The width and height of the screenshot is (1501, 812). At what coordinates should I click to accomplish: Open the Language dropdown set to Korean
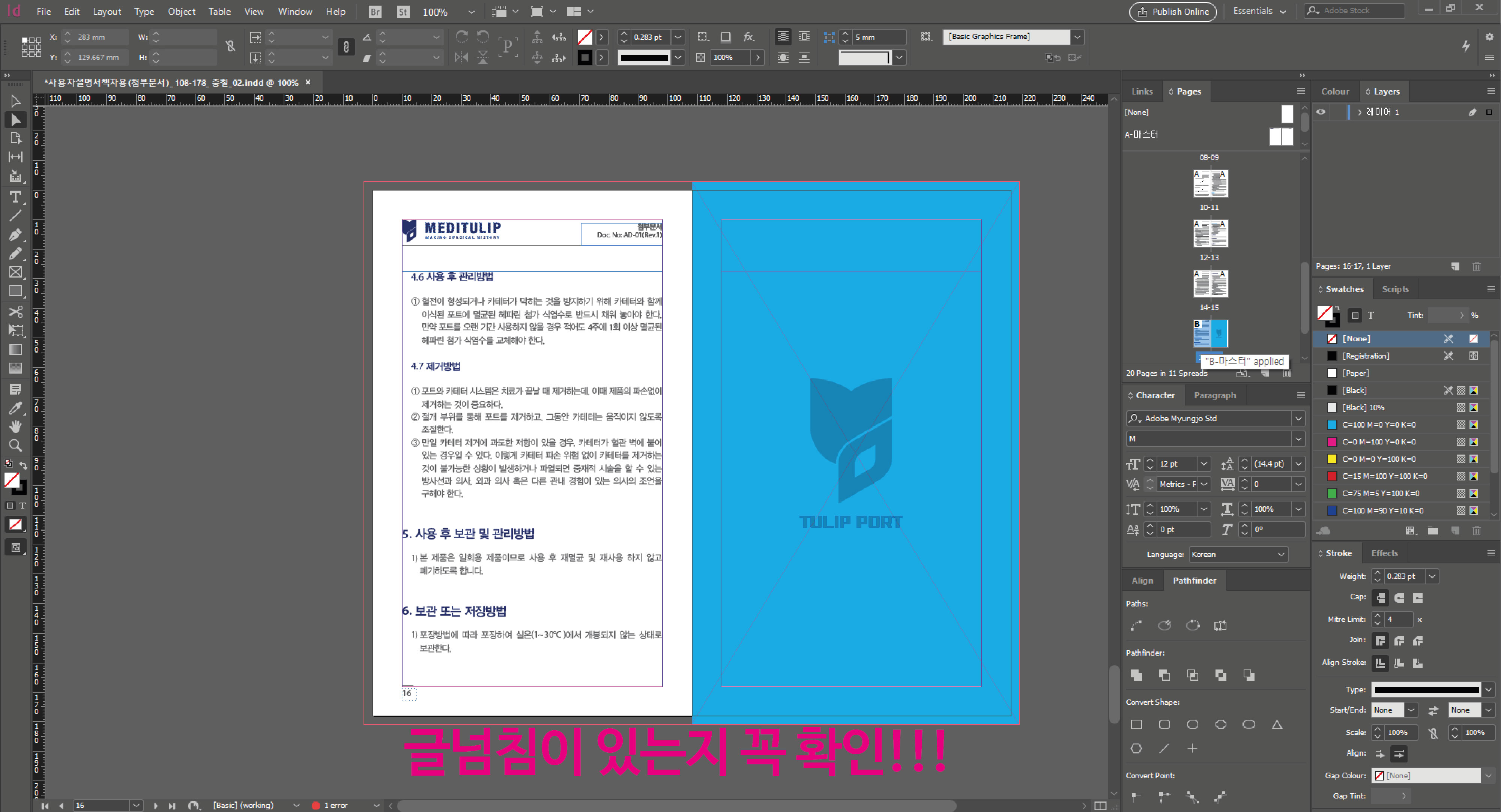pos(1237,554)
